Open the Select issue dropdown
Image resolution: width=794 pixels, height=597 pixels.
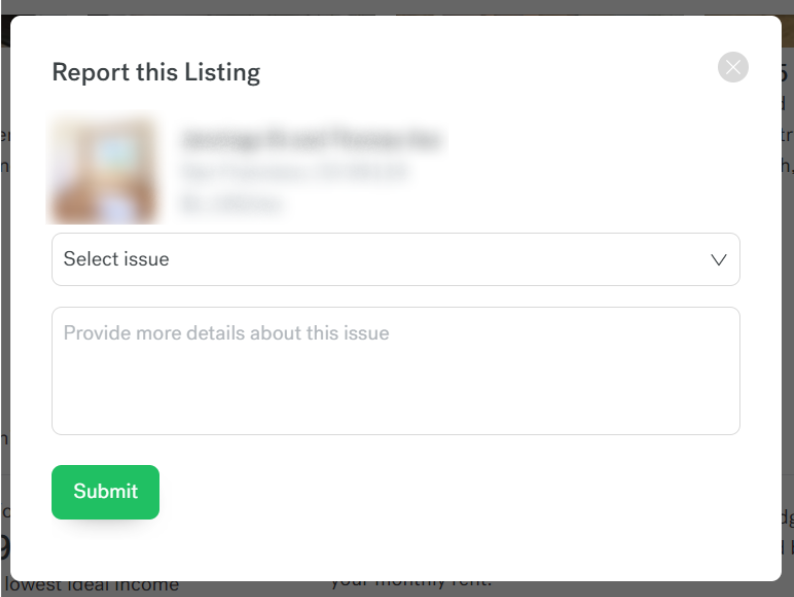[x=395, y=259]
